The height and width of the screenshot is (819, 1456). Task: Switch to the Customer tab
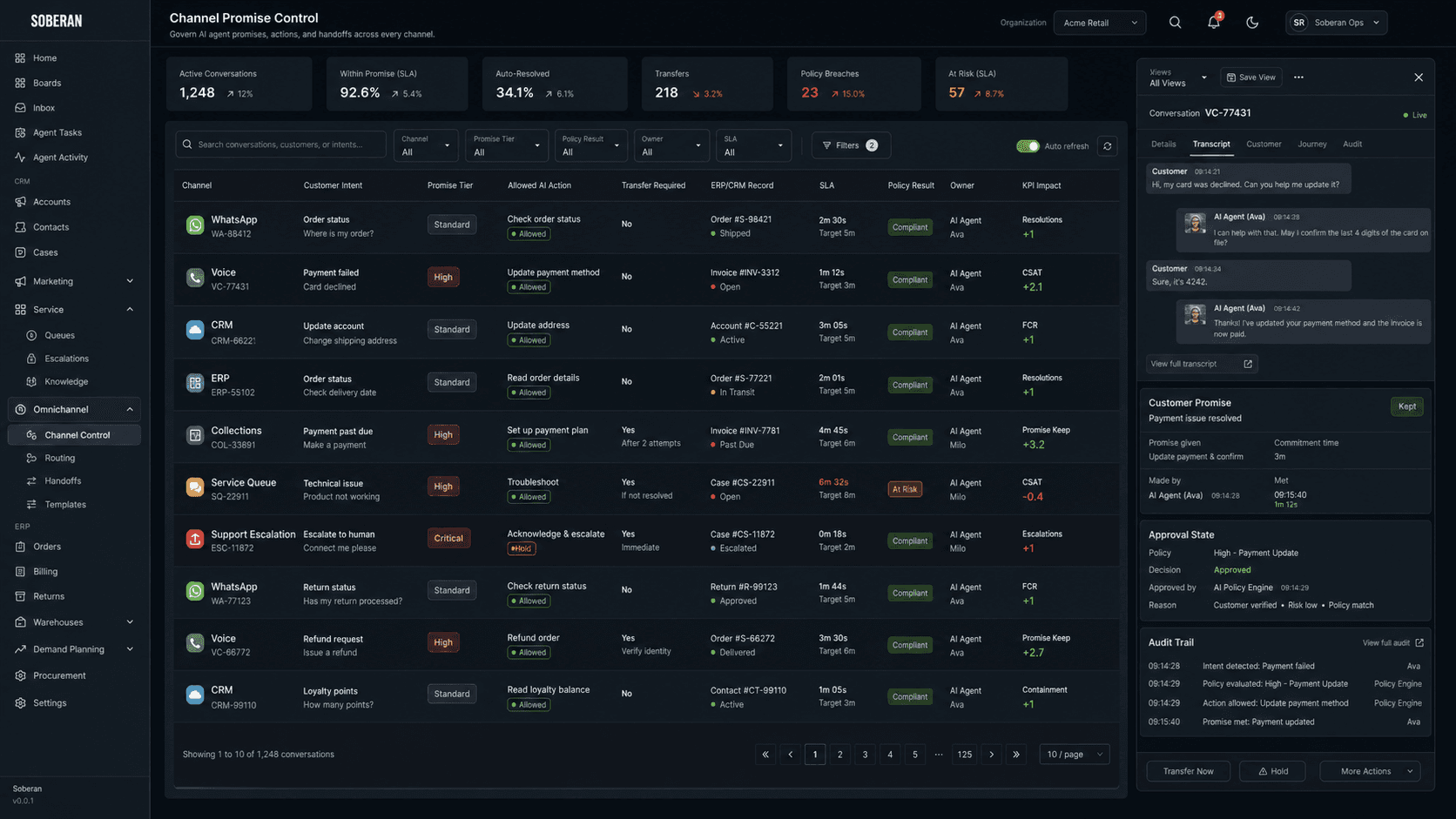pyautogui.click(x=1264, y=144)
